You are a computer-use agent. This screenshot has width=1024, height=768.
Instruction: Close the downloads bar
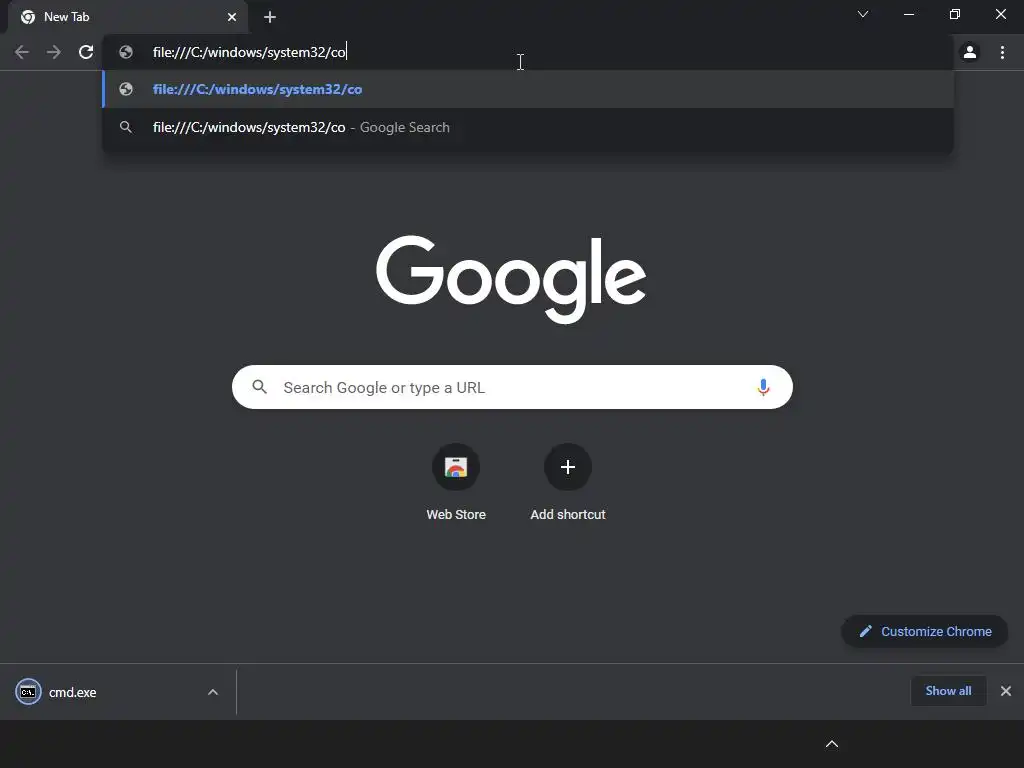1006,691
